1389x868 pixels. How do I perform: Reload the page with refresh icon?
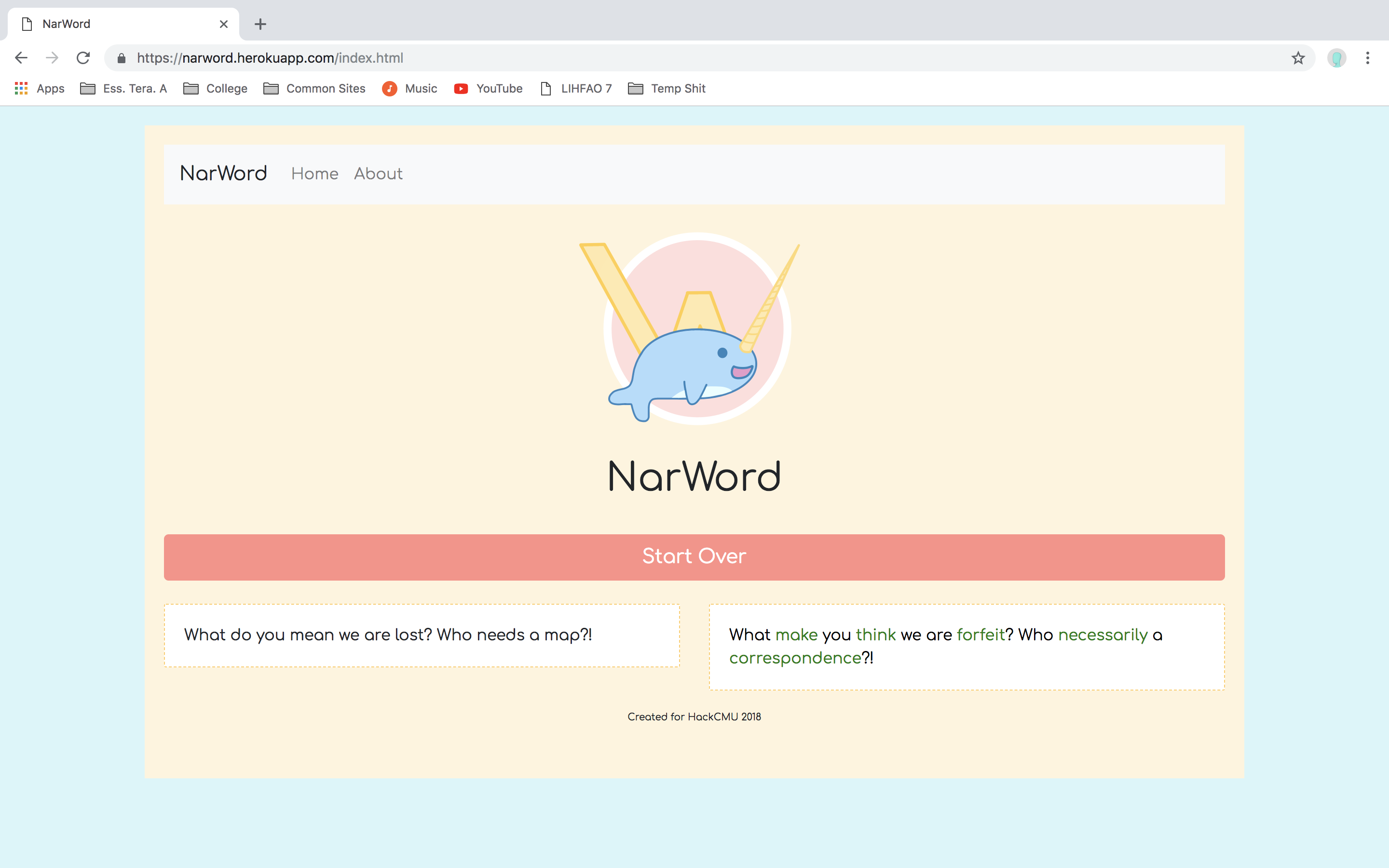[x=84, y=58]
